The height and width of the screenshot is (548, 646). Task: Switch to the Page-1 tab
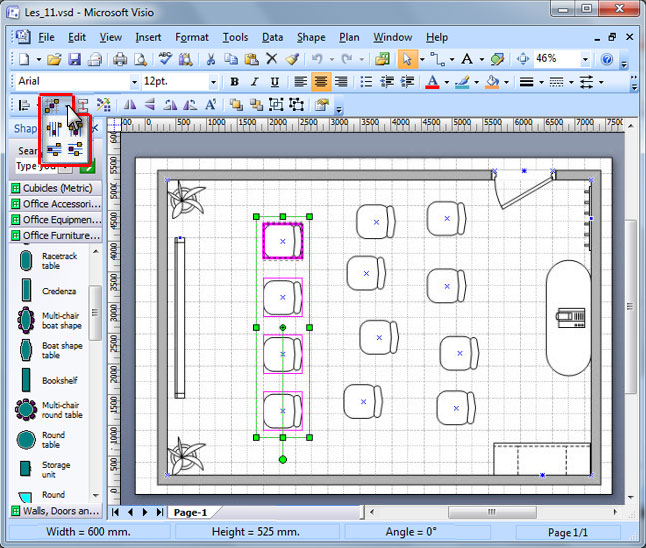190,513
